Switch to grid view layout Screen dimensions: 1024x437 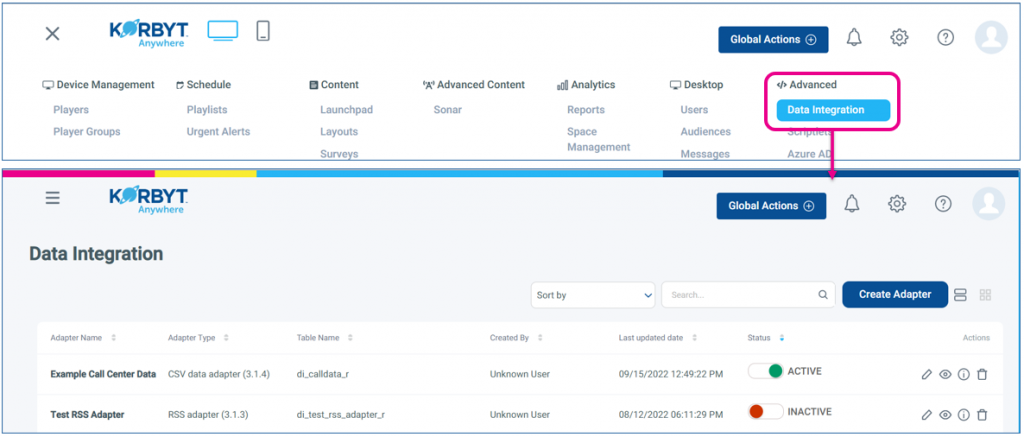(x=985, y=295)
